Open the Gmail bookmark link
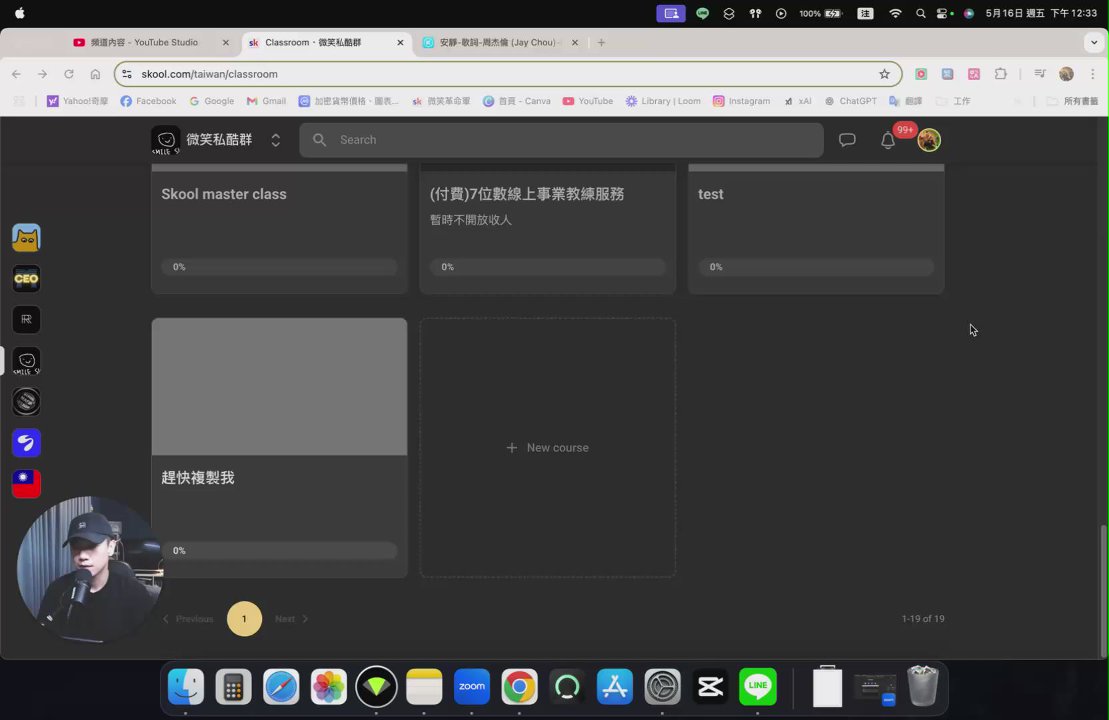The height and width of the screenshot is (720, 1109). pyautogui.click(x=266, y=101)
